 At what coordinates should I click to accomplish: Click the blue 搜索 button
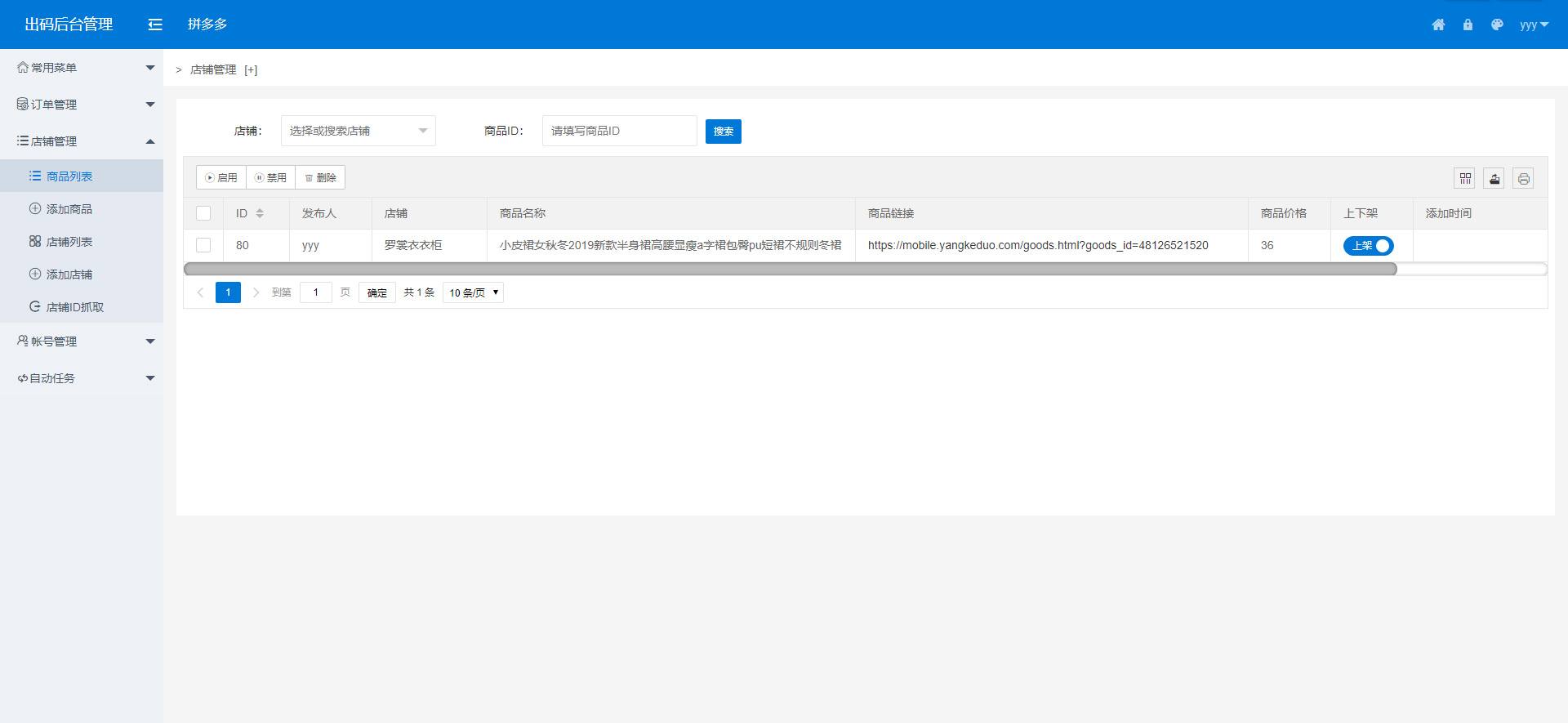point(723,132)
